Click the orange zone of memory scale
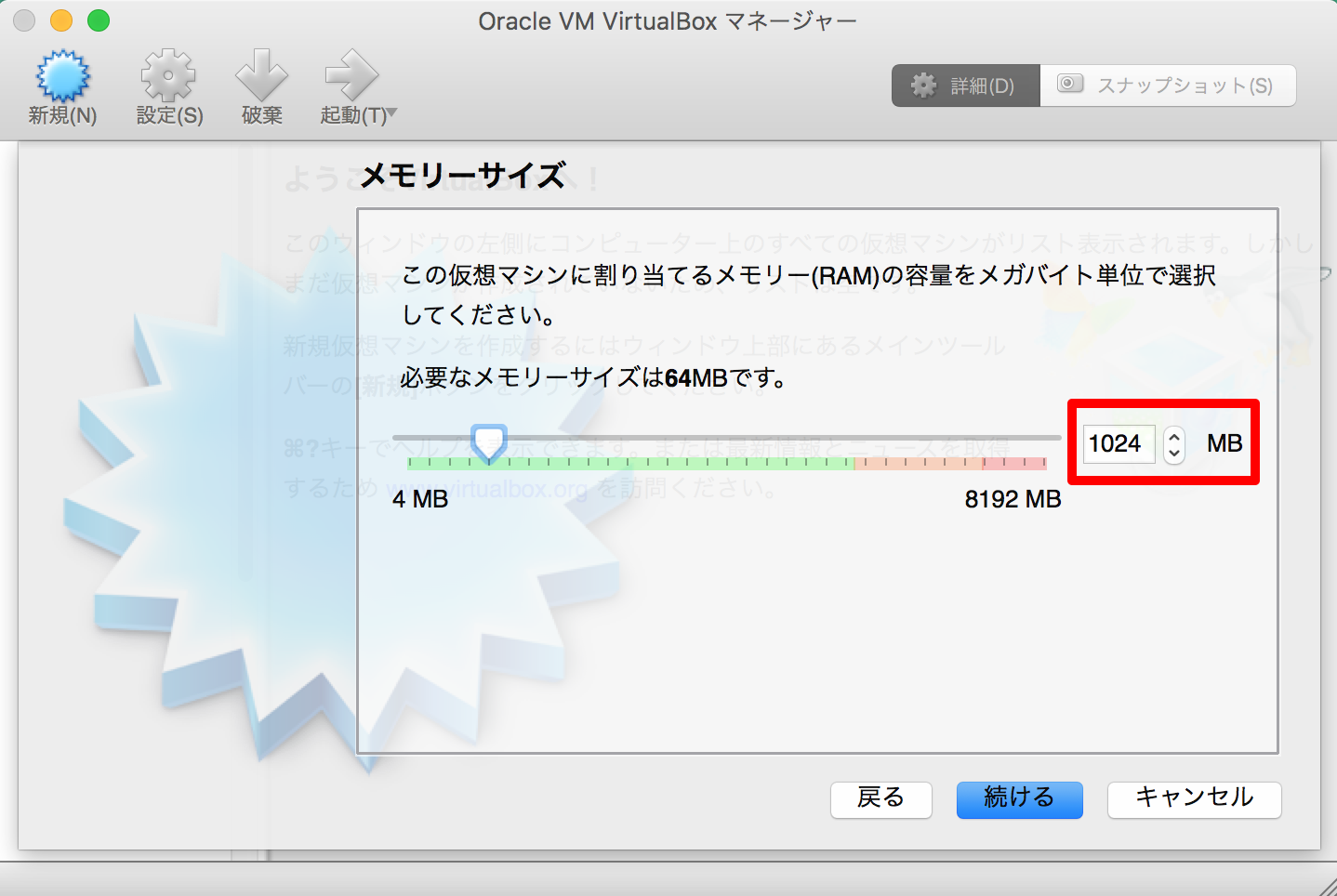 tap(919, 462)
